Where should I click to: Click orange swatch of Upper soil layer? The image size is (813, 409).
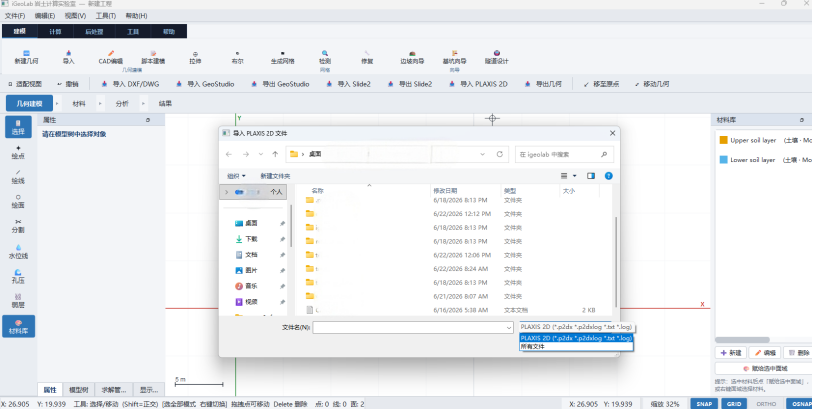pos(724,140)
